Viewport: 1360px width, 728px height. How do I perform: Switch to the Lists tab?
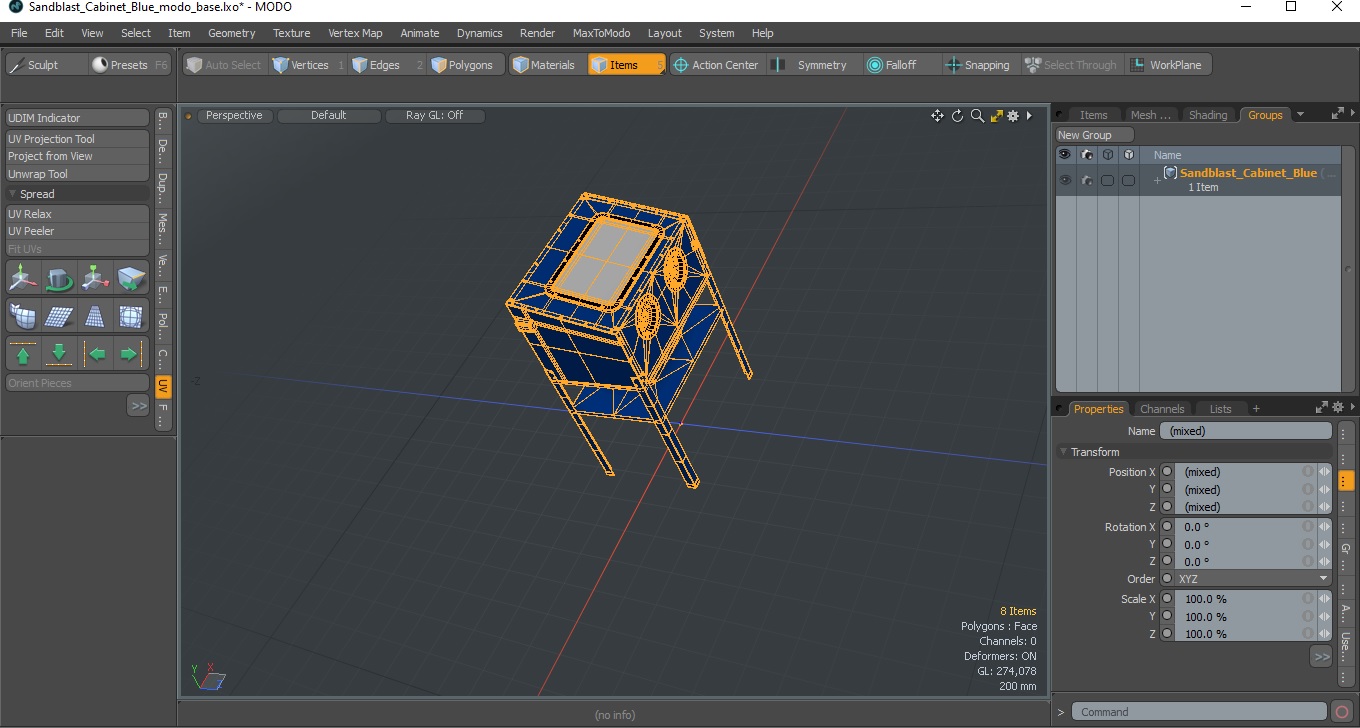coord(1220,409)
